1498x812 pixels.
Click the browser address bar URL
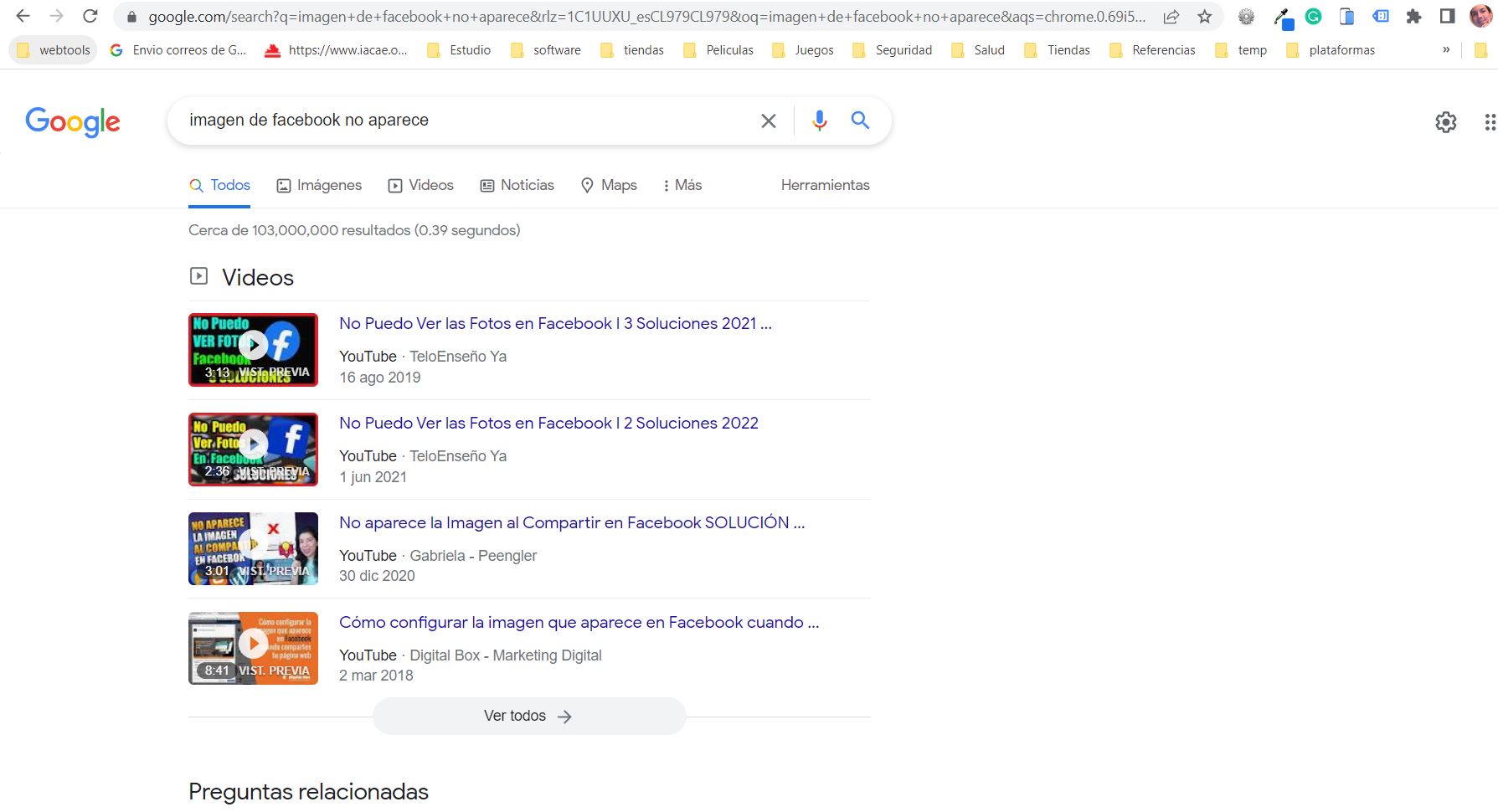point(646,17)
